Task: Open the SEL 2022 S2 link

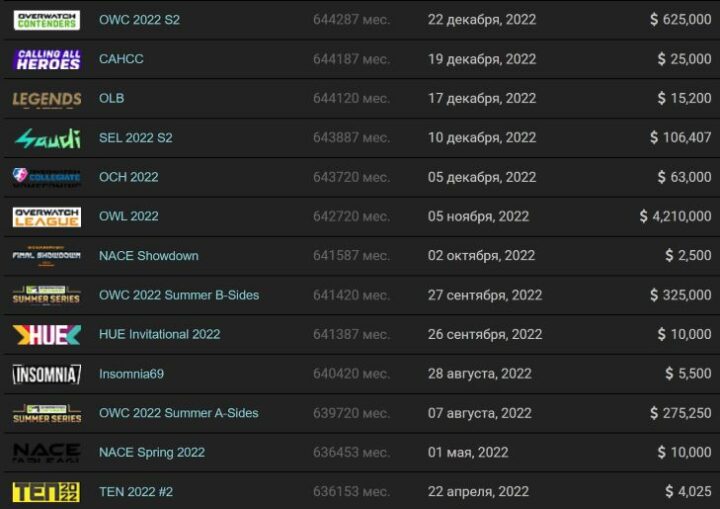Action: [135, 138]
